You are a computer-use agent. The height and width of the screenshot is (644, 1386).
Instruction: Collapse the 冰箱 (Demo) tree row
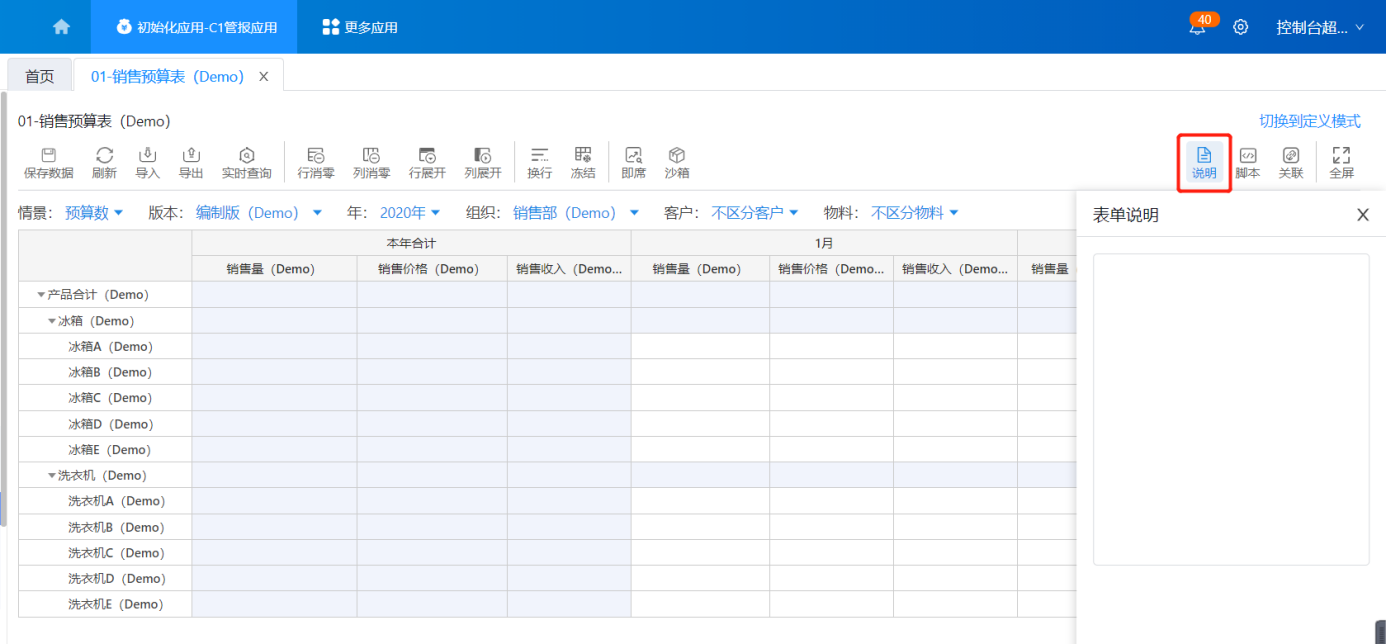pyautogui.click(x=52, y=321)
